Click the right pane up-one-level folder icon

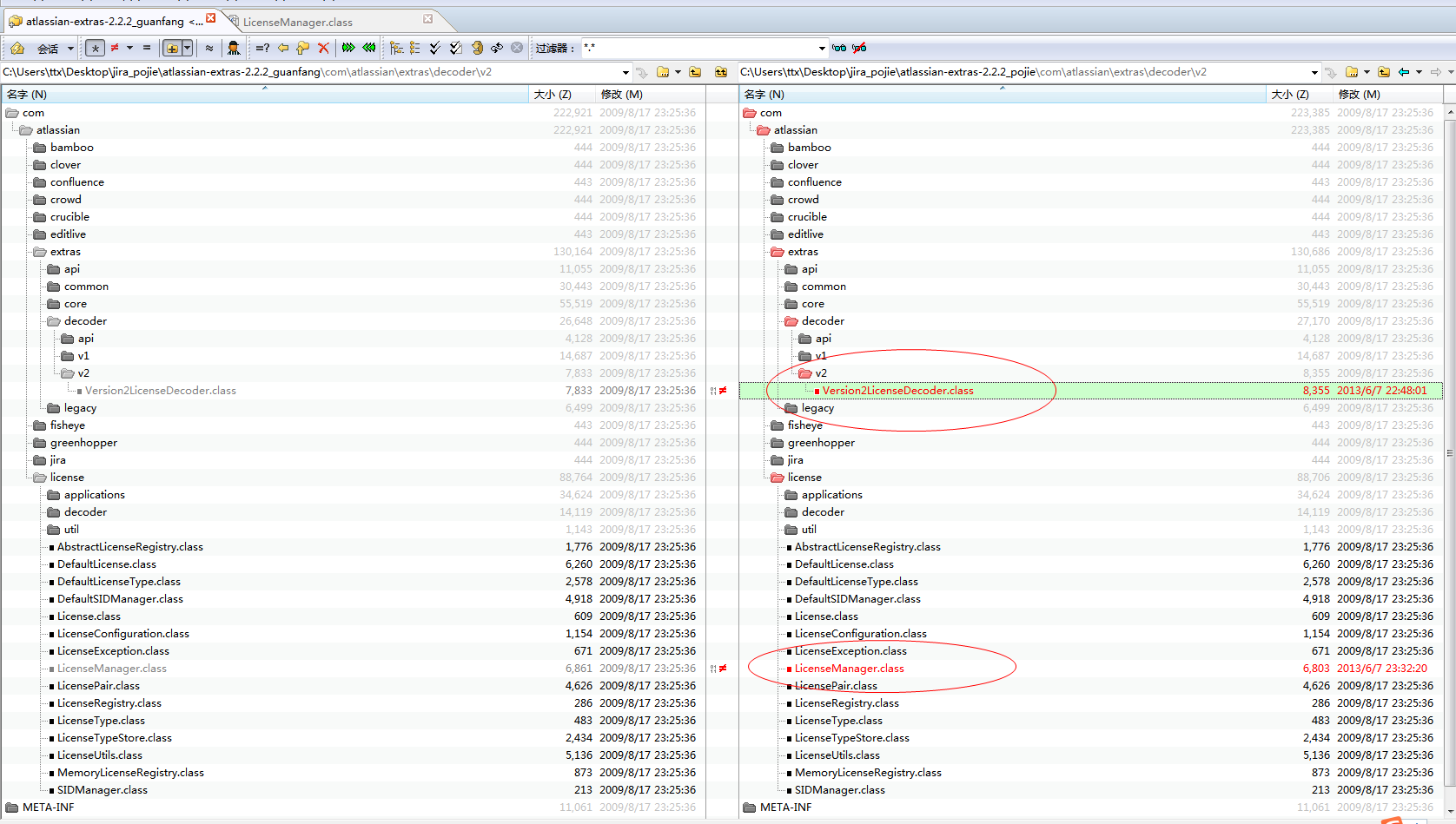pyautogui.click(x=1384, y=72)
